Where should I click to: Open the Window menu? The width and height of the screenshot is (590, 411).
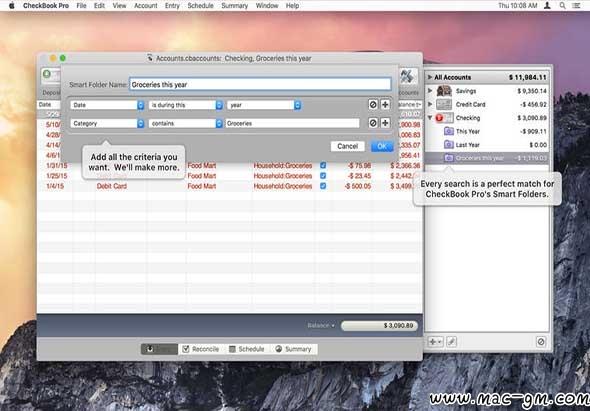click(x=267, y=6)
